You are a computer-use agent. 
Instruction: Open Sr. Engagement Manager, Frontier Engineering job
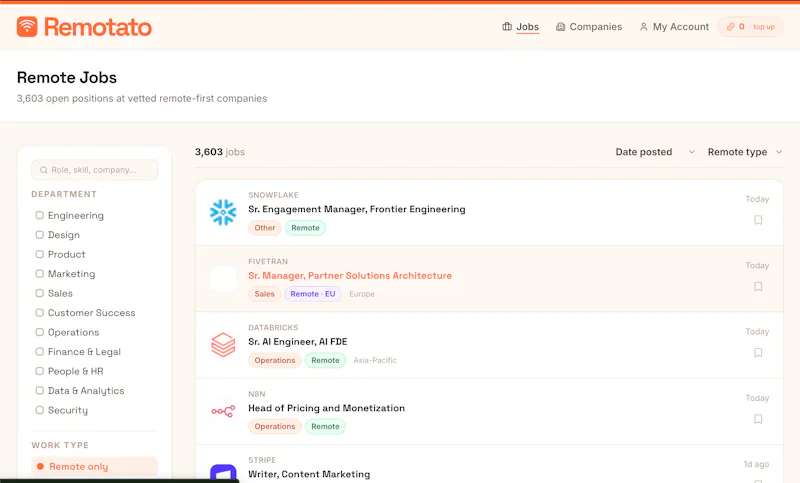357,209
